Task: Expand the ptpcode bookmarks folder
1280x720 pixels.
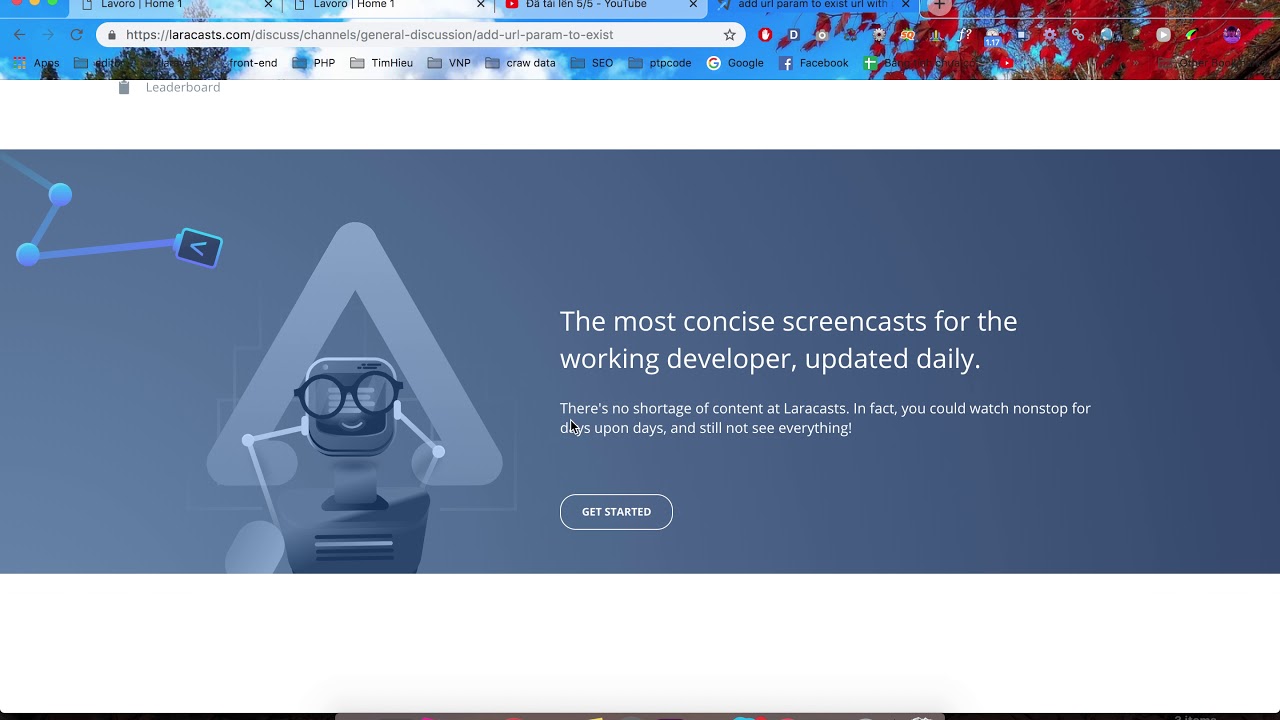Action: 660,63
